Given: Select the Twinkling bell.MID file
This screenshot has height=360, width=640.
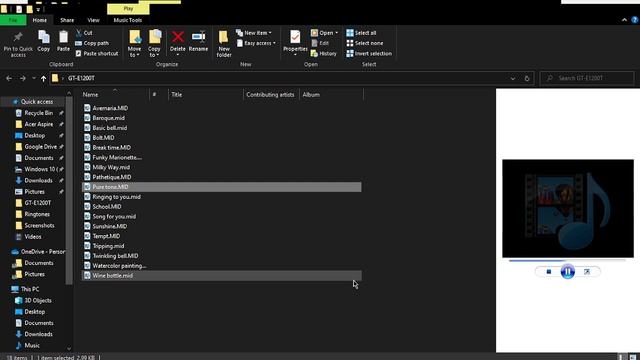Looking at the screenshot, I should pyautogui.click(x=115, y=256).
